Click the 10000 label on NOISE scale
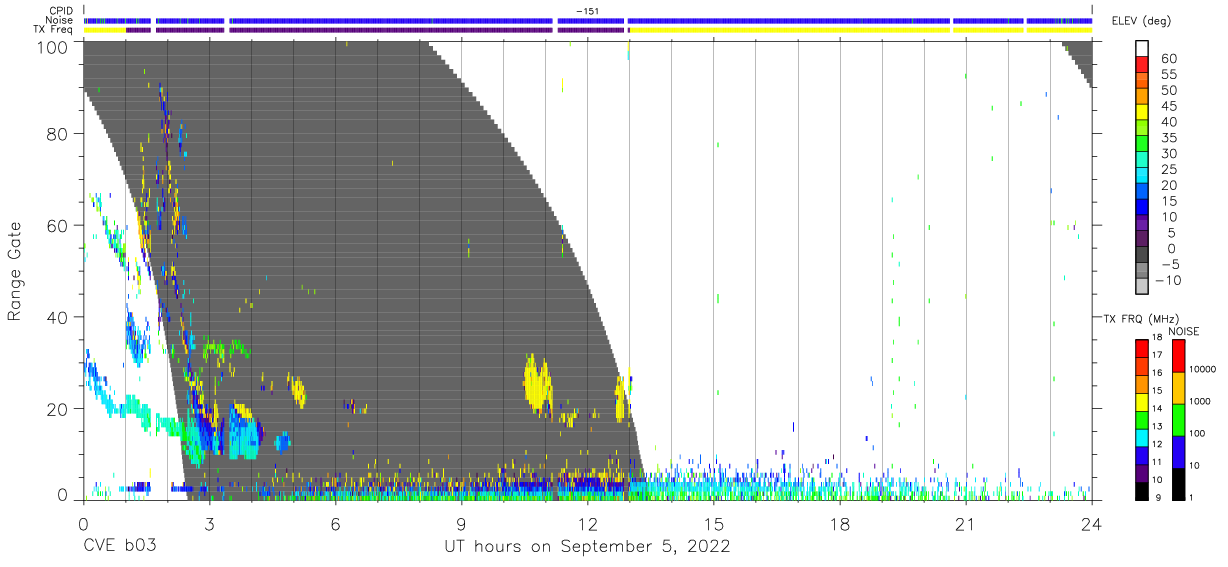The width and height of the screenshot is (1228, 567). tap(1203, 371)
